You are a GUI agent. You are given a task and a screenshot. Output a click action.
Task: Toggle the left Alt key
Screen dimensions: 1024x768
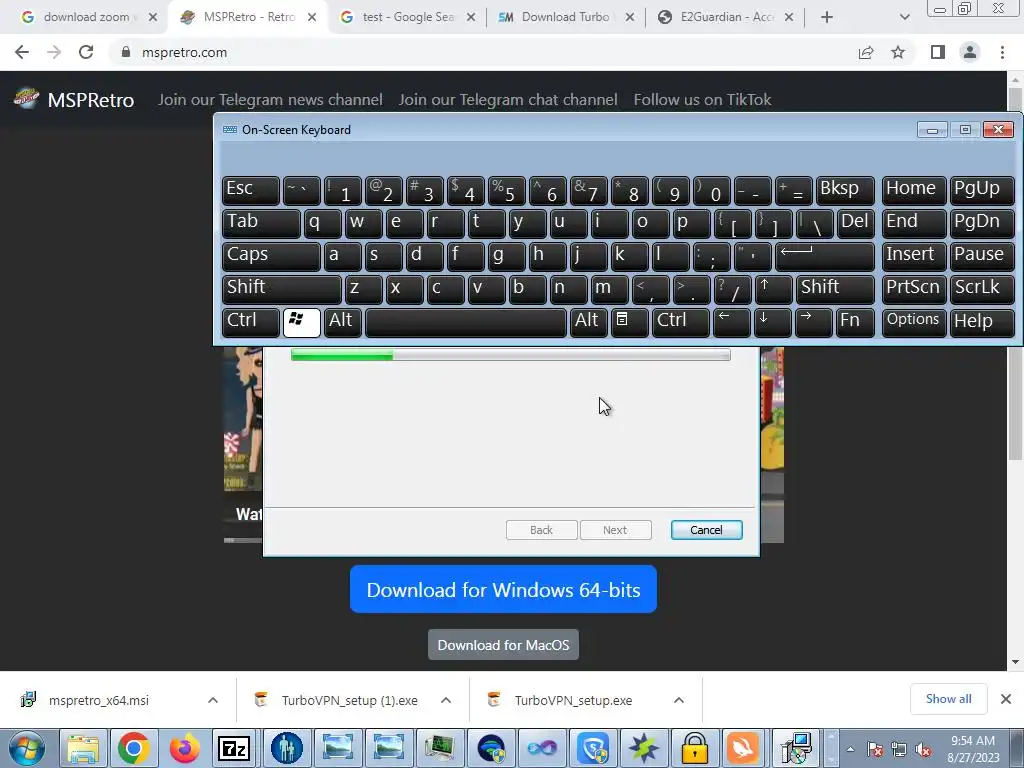pos(342,321)
